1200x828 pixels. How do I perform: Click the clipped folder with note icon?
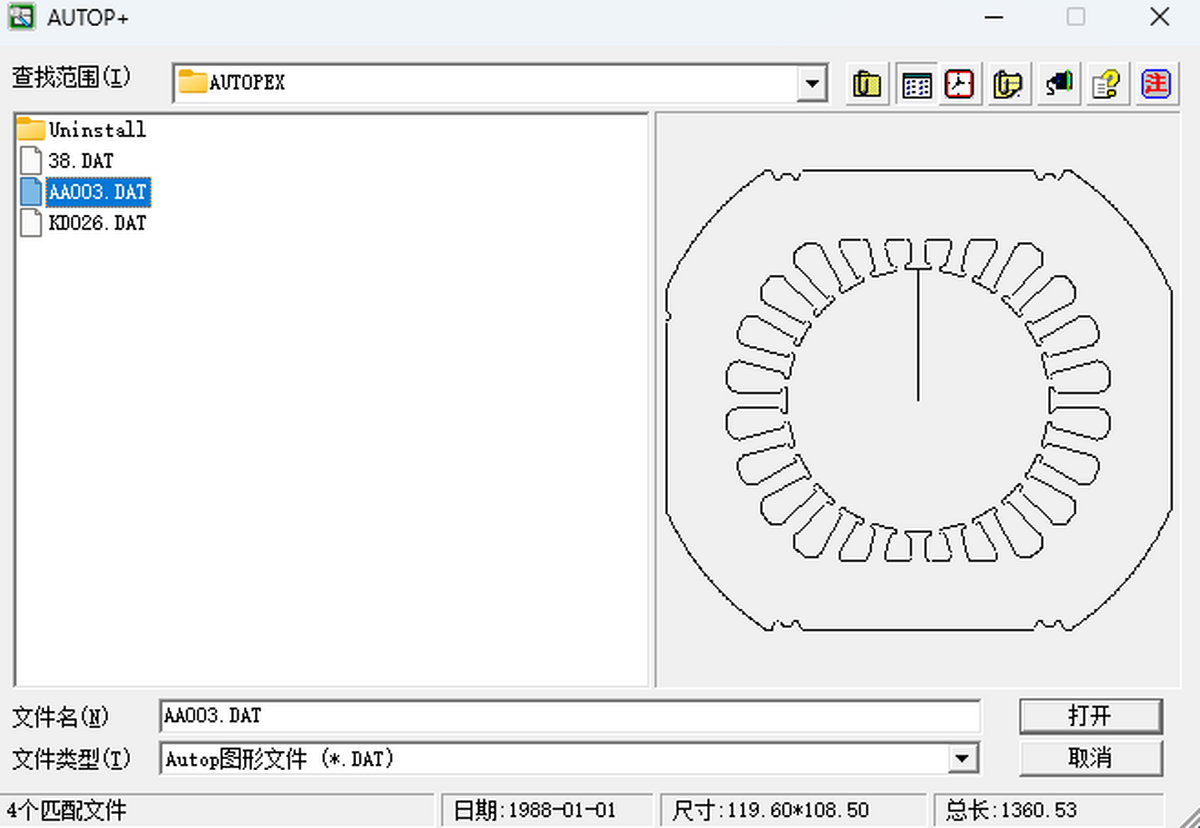tap(1009, 84)
